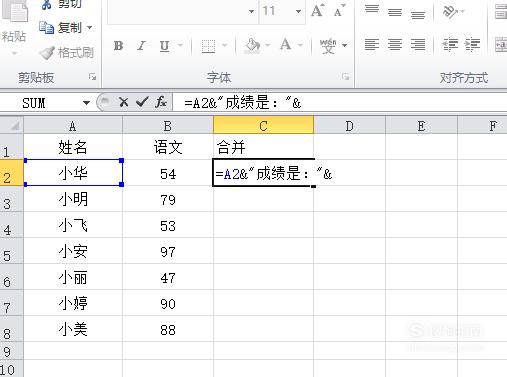Open fill color dropdown arrow
The width and height of the screenshot is (507, 377).
click(x=267, y=45)
